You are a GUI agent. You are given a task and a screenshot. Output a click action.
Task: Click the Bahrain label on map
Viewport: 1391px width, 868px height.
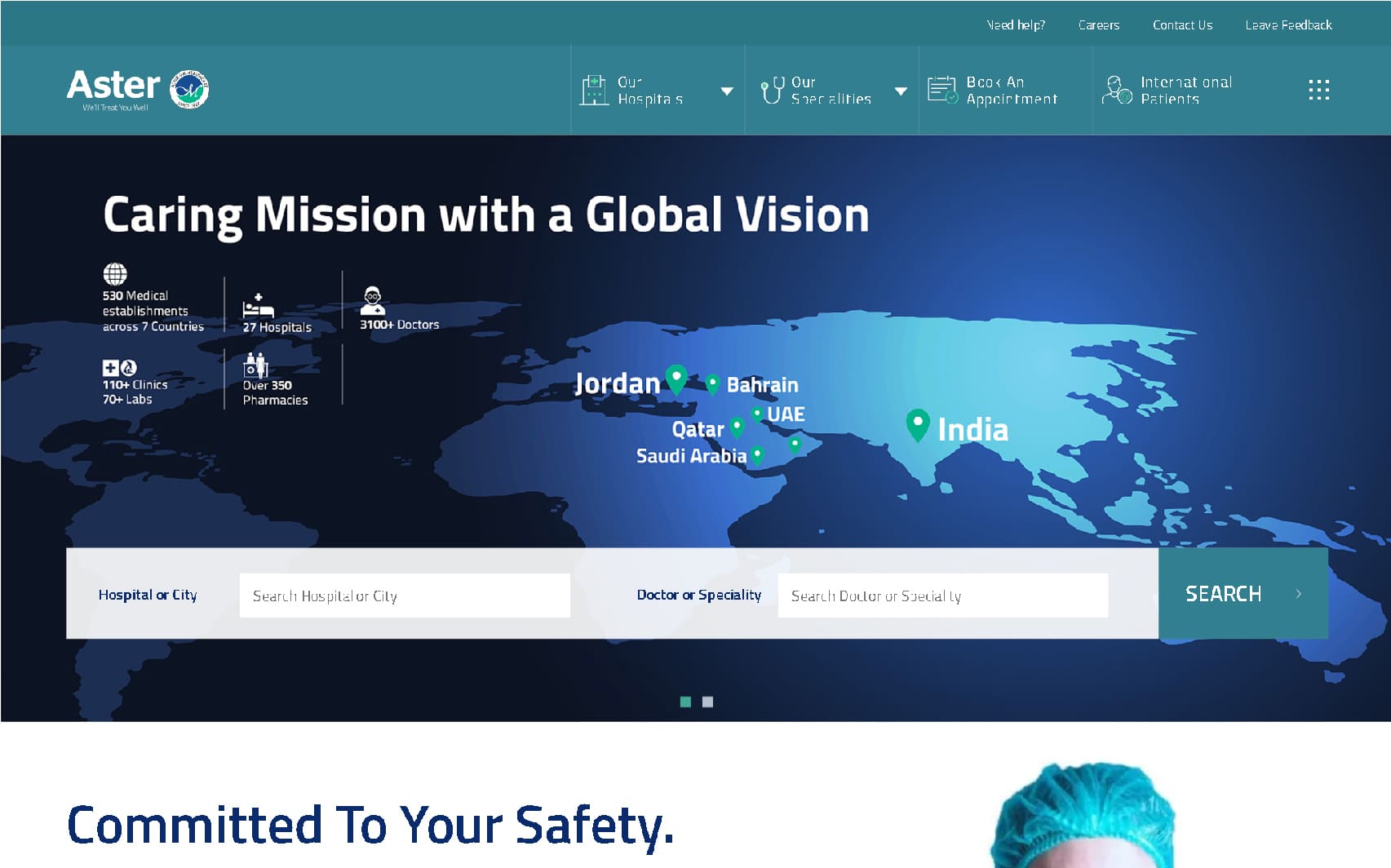pyautogui.click(x=762, y=384)
